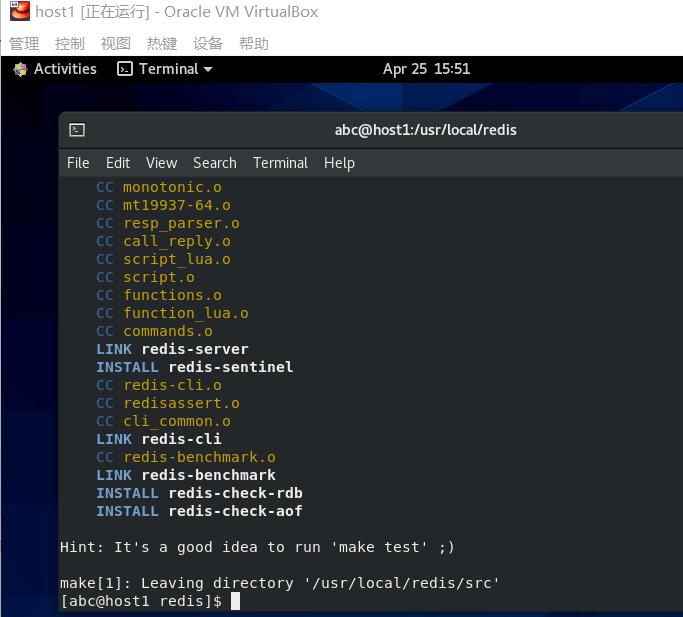Open the Terminal menu in terminal menubar

[x=281, y=163]
